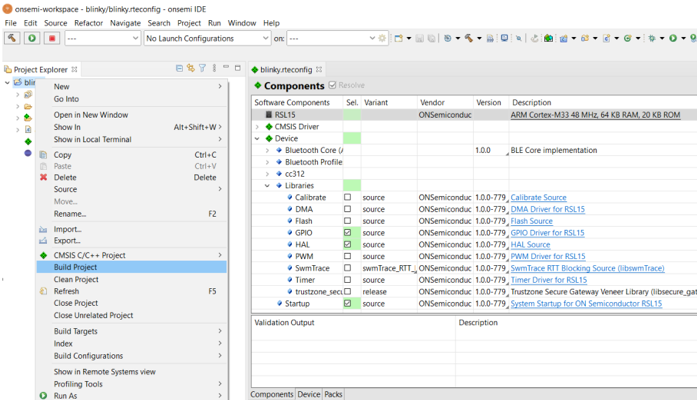
Task: Open the launch mode dropdown
Action: (103, 38)
